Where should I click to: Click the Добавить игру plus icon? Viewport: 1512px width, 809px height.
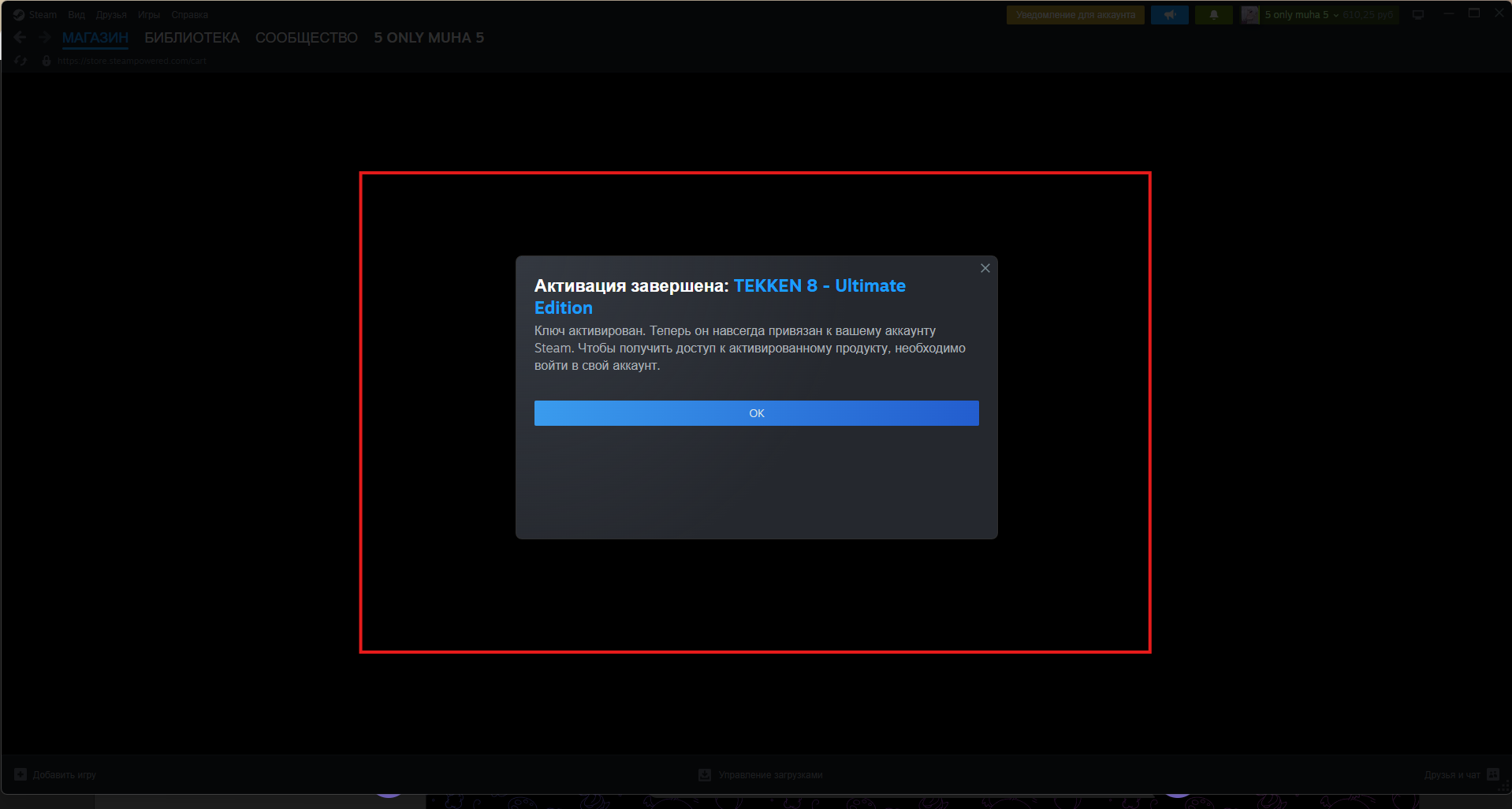pos(20,774)
